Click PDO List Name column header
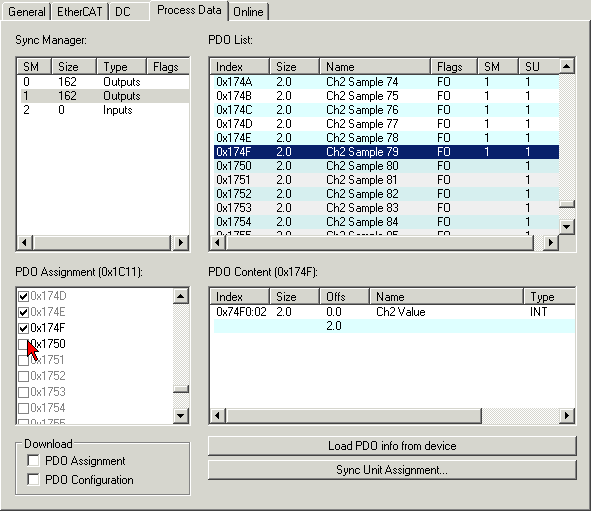The image size is (591, 511). pos(375,67)
